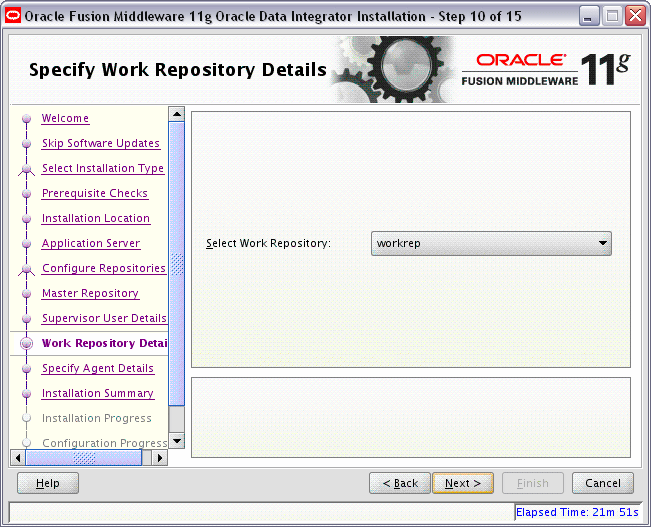Jump to Specify Agent Details step

[97, 369]
